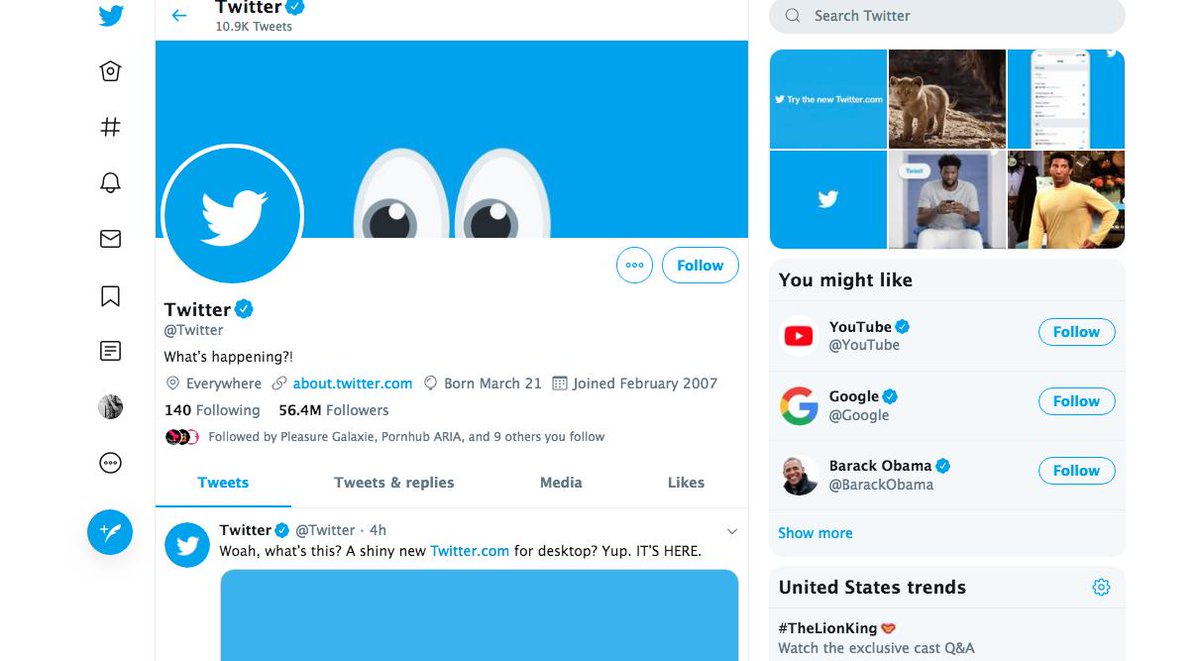Open the profile options three-dot button

click(x=634, y=266)
